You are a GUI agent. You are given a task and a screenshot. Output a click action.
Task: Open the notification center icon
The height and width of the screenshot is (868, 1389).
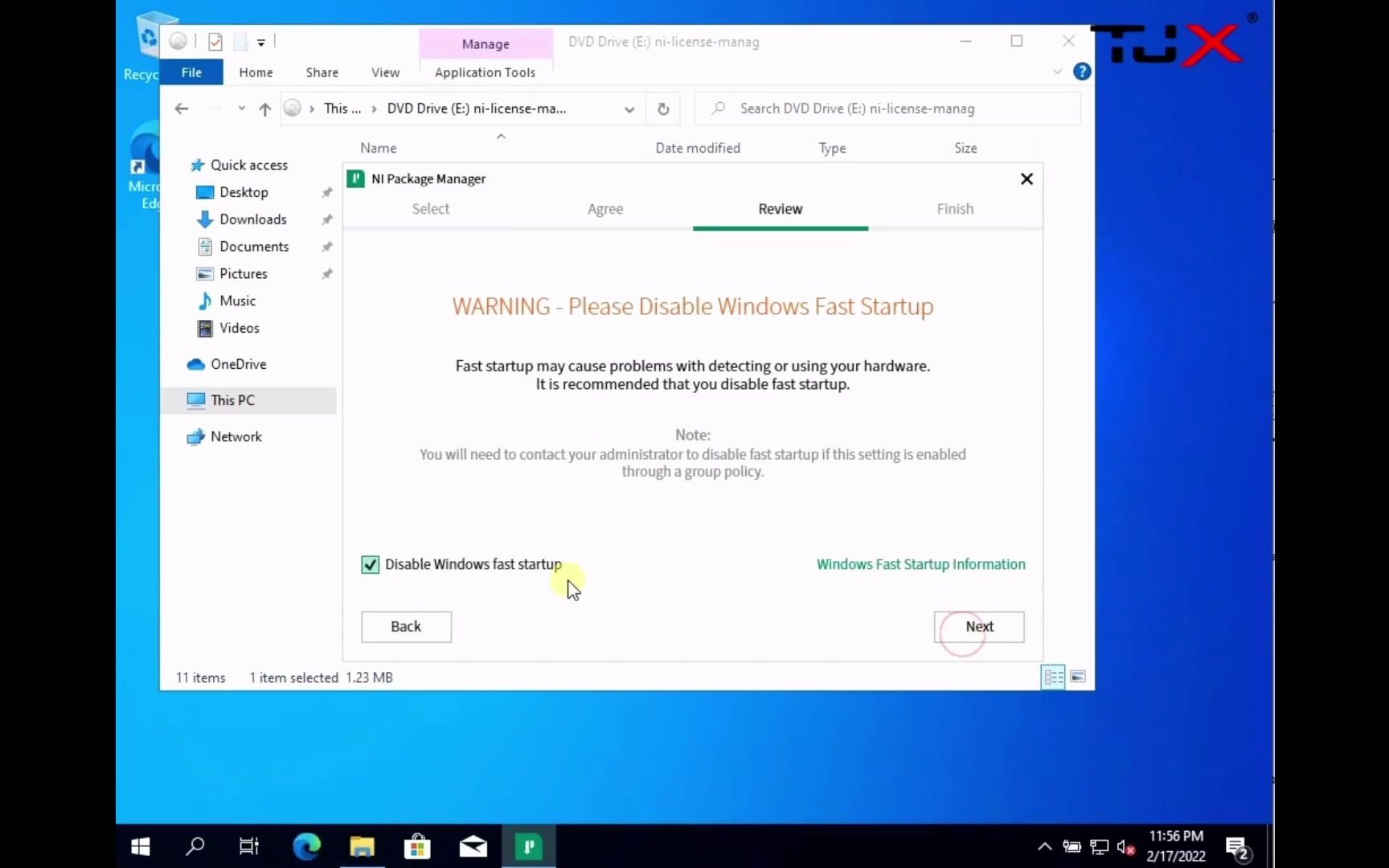pyautogui.click(x=1237, y=847)
